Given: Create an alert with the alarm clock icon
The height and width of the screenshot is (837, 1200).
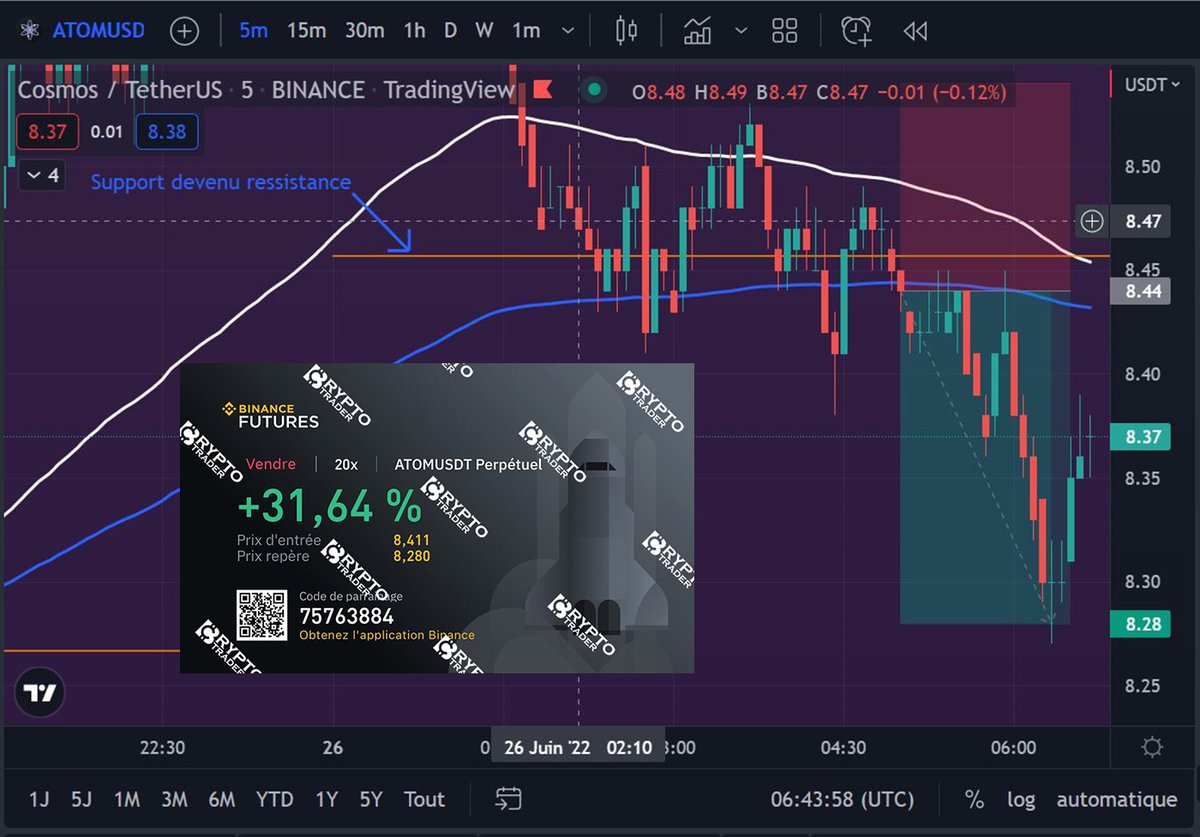Looking at the screenshot, I should coord(855,31).
